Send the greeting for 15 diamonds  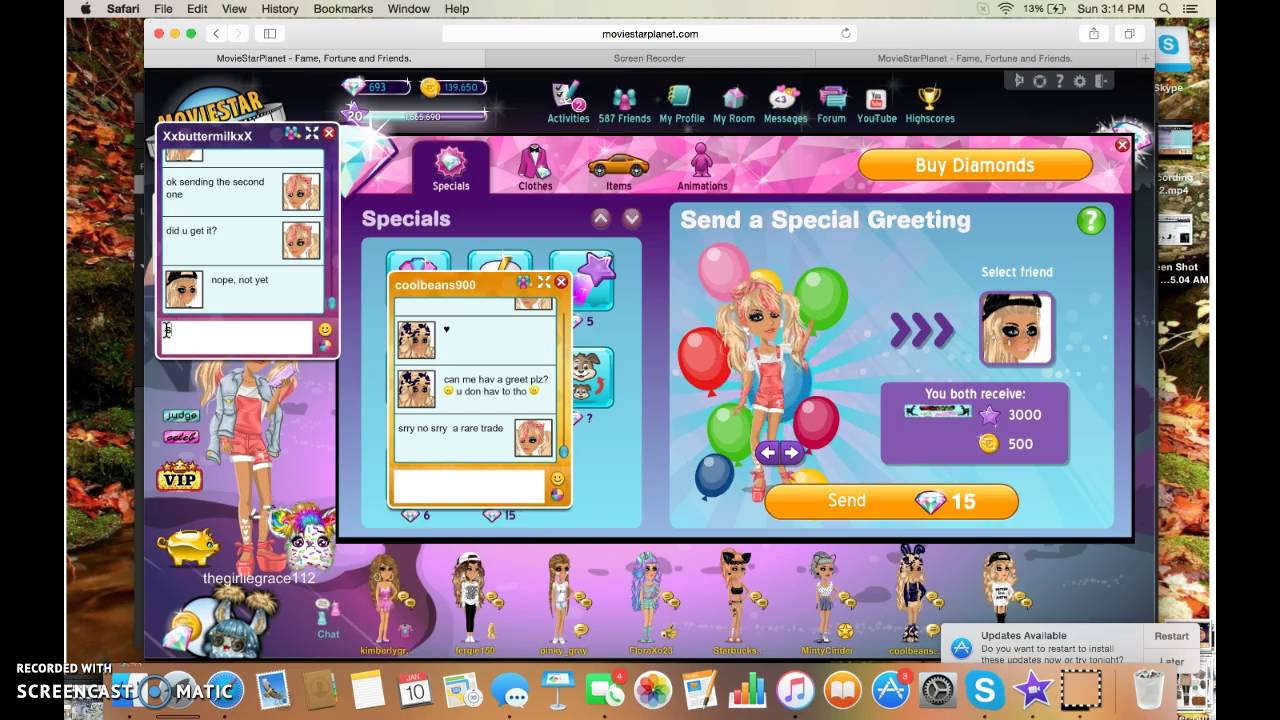tap(891, 501)
